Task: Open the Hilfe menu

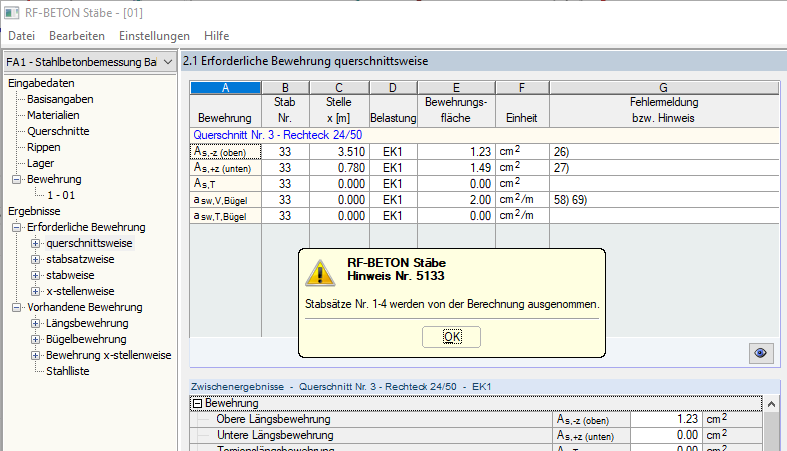Action: pyautogui.click(x=216, y=36)
